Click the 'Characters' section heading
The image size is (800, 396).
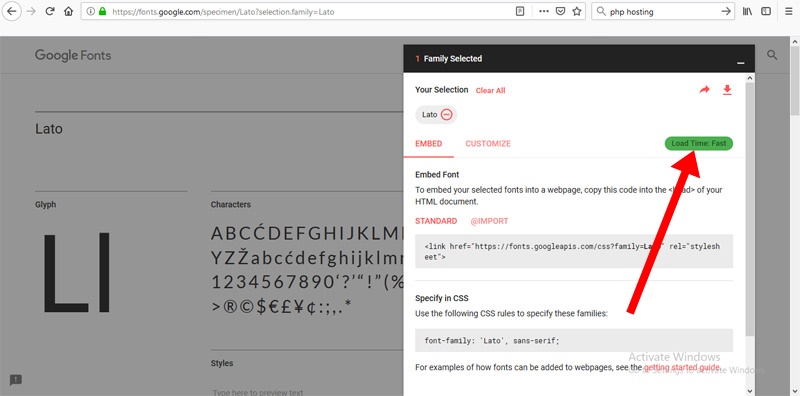[231, 204]
